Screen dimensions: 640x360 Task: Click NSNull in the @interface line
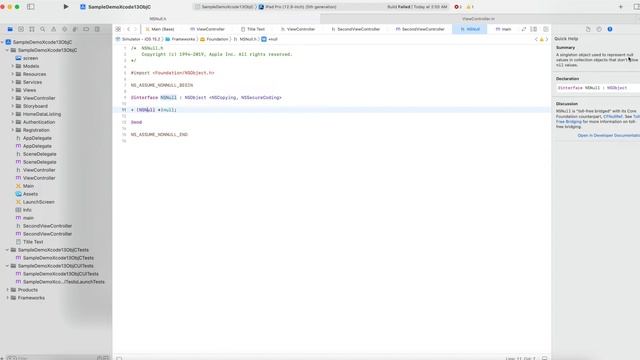[168, 98]
